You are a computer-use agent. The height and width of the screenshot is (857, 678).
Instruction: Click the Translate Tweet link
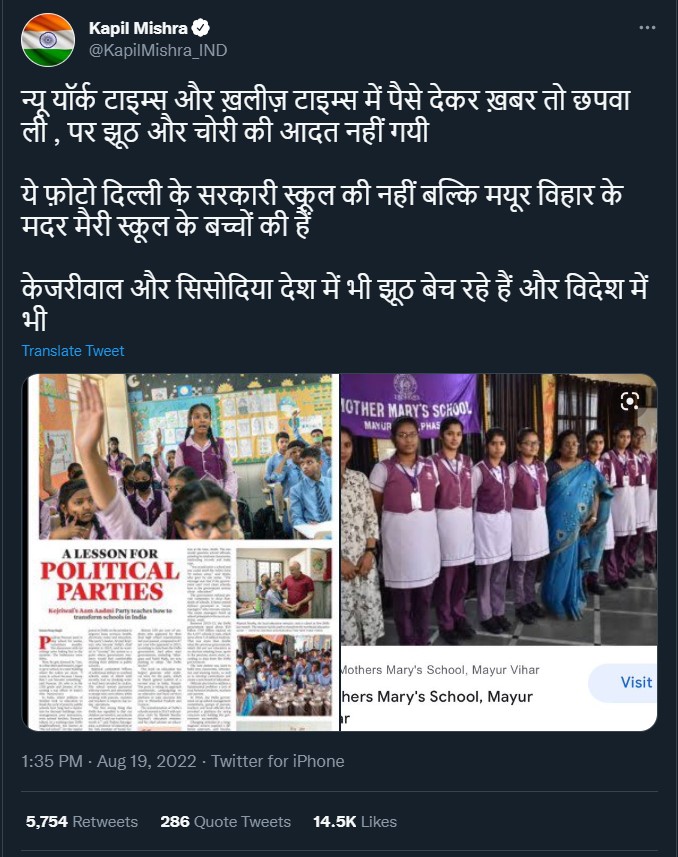(x=73, y=351)
